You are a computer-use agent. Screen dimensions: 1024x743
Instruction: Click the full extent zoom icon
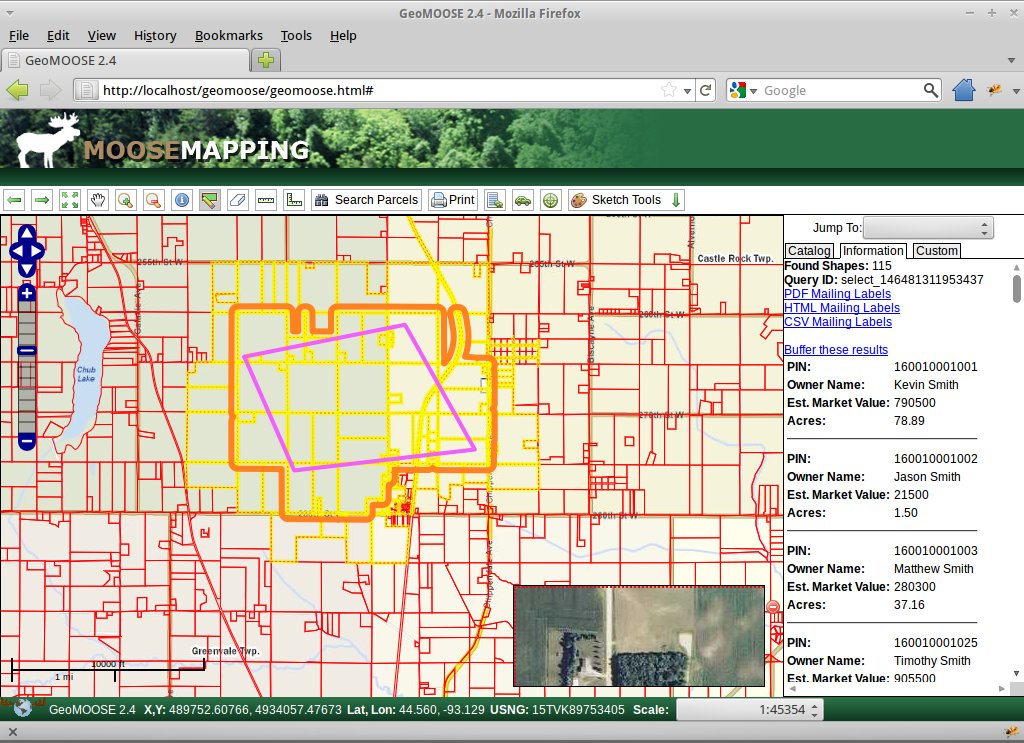(70, 200)
